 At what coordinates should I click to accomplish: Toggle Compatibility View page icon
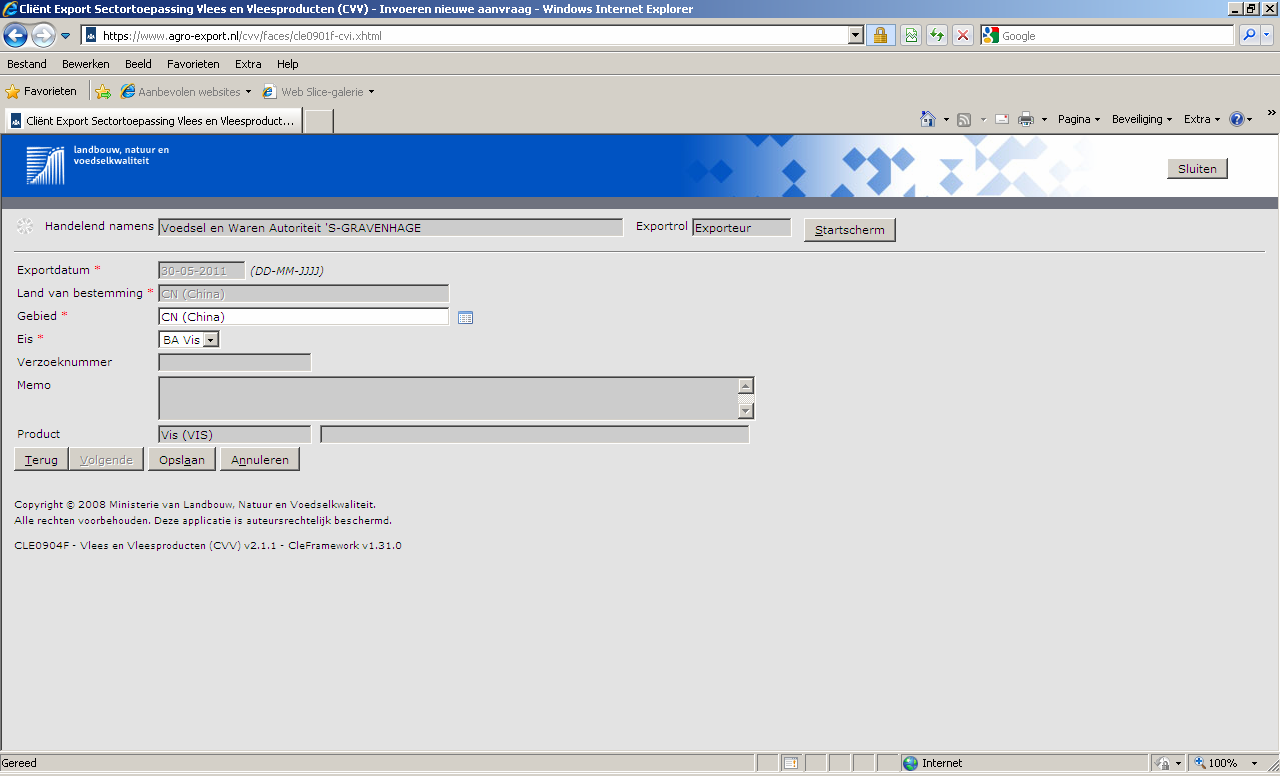coord(911,35)
